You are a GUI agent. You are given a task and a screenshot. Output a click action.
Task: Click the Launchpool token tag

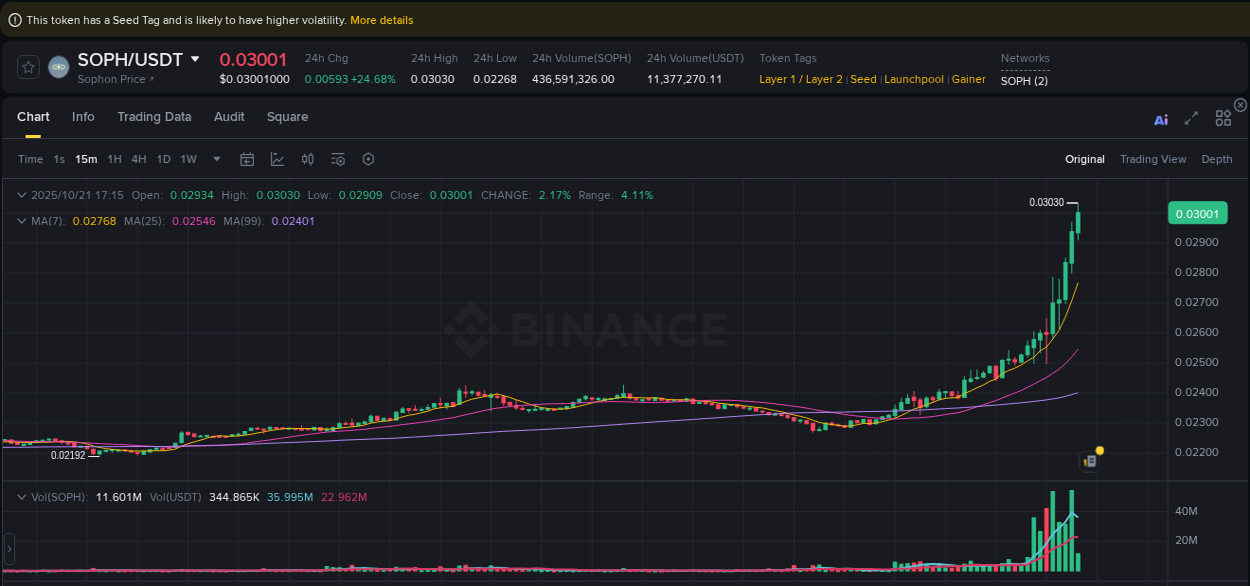click(x=913, y=78)
